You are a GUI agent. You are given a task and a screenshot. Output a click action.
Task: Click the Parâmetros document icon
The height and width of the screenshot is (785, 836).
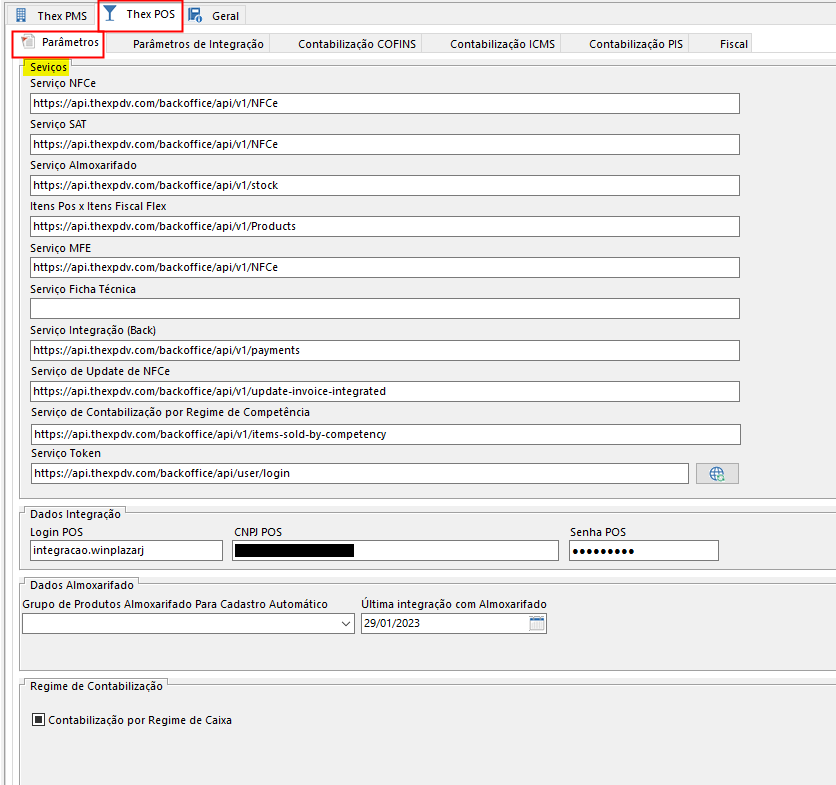click(28, 41)
